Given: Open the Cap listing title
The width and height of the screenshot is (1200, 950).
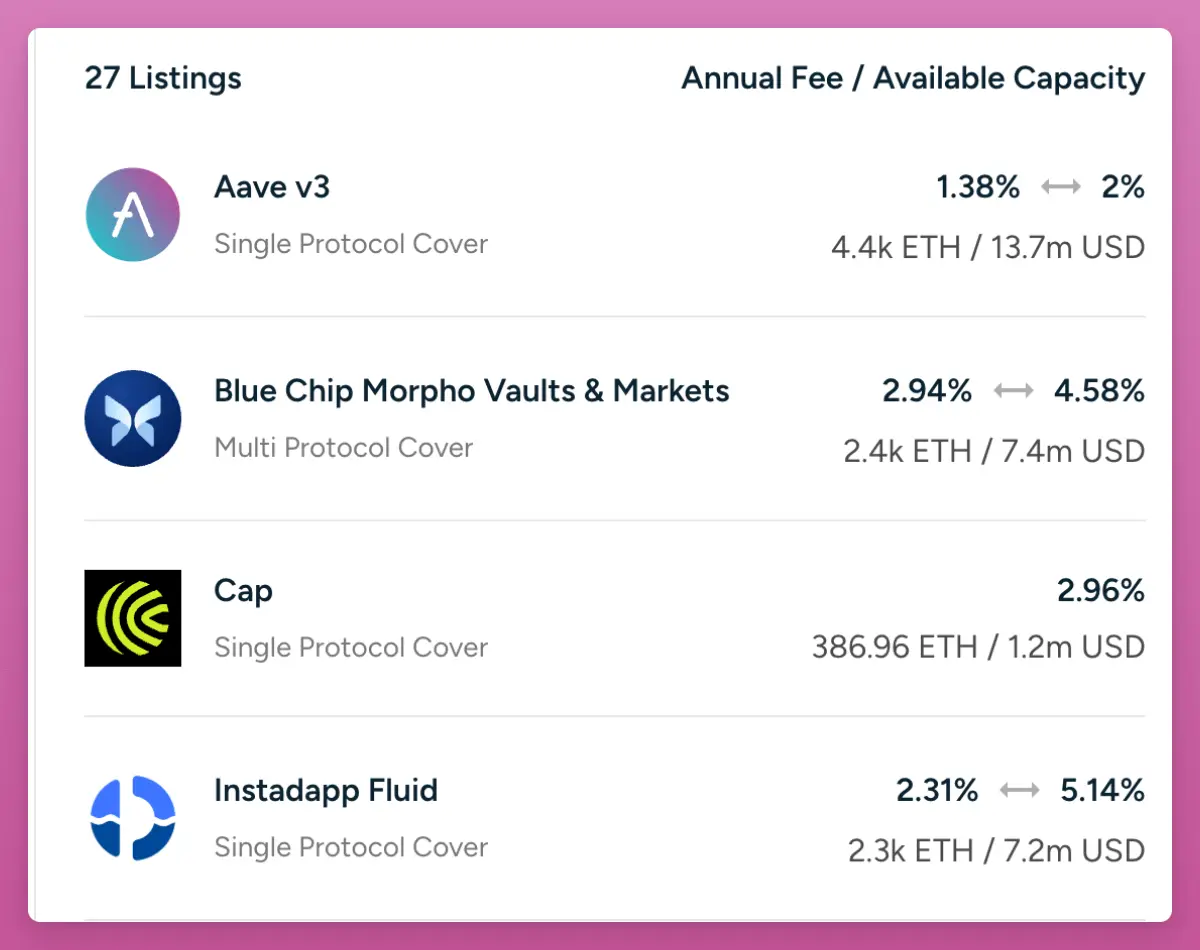Looking at the screenshot, I should tap(243, 590).
